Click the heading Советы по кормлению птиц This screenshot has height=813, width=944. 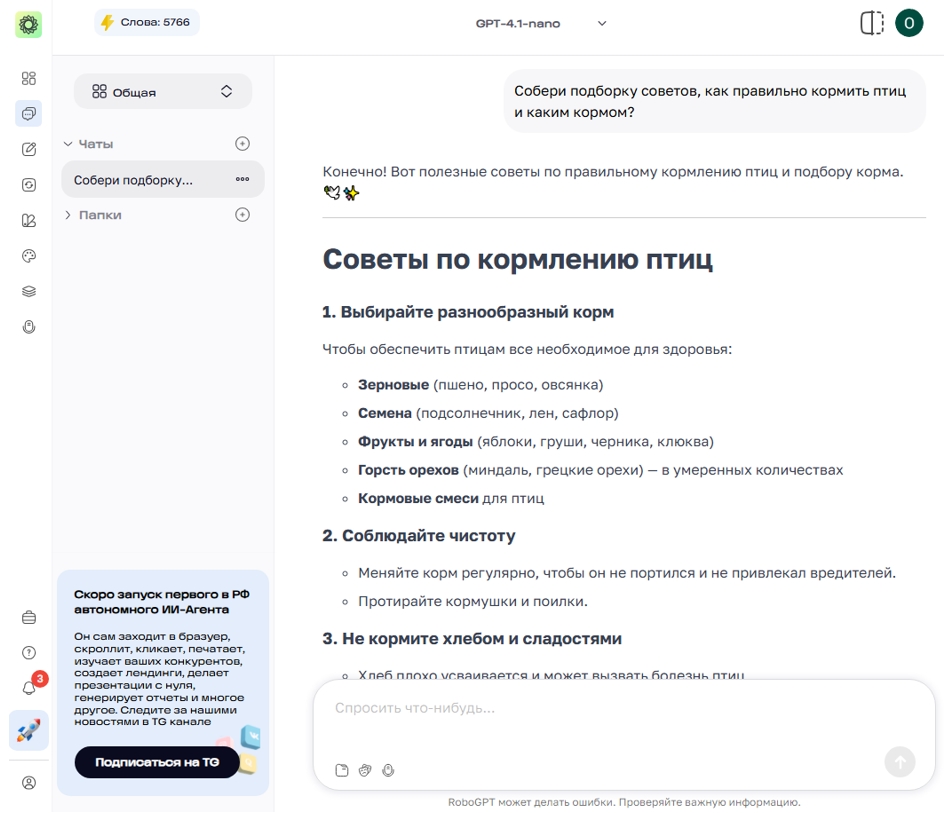point(518,260)
